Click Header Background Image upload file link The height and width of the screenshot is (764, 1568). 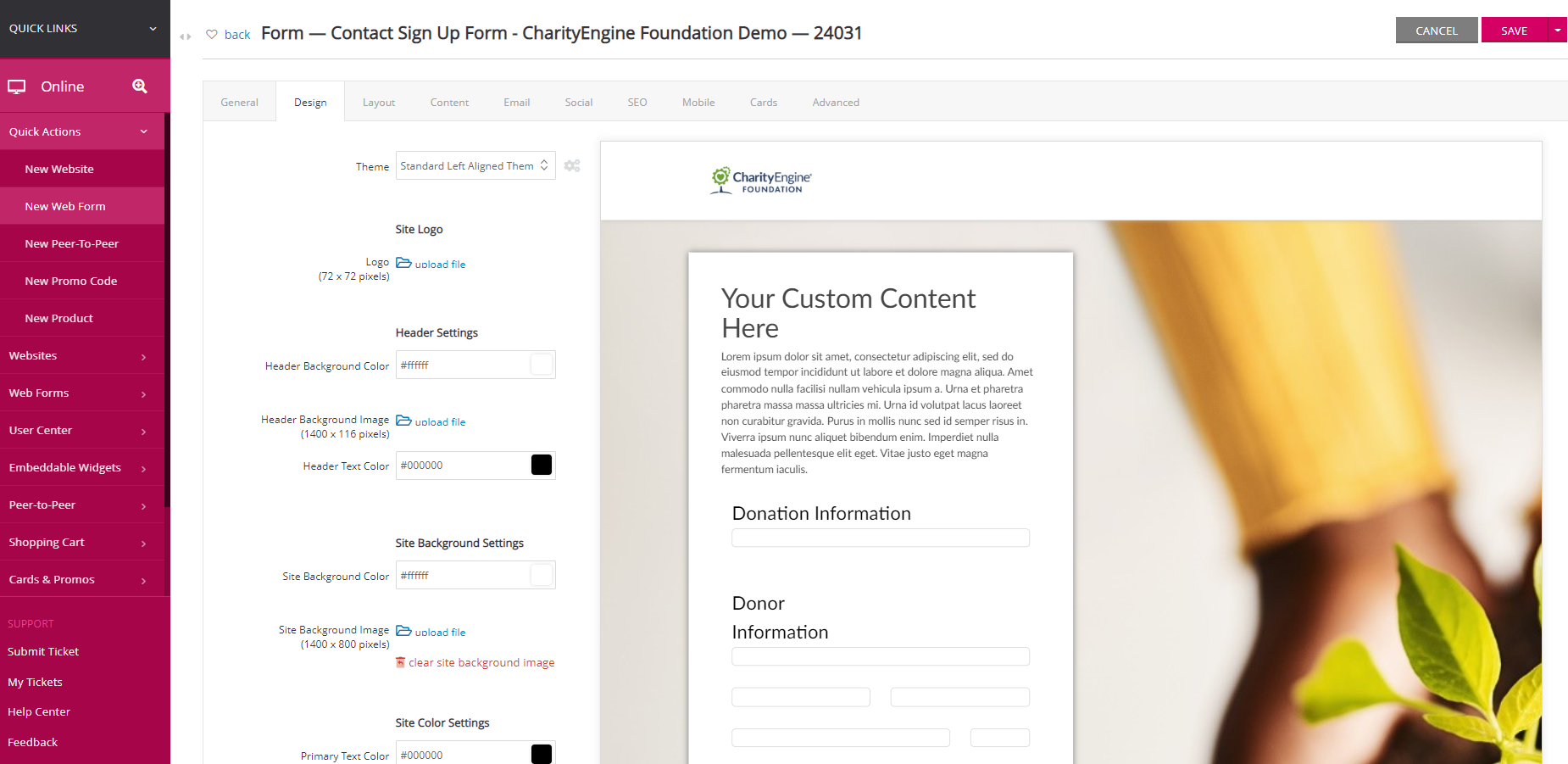click(440, 422)
